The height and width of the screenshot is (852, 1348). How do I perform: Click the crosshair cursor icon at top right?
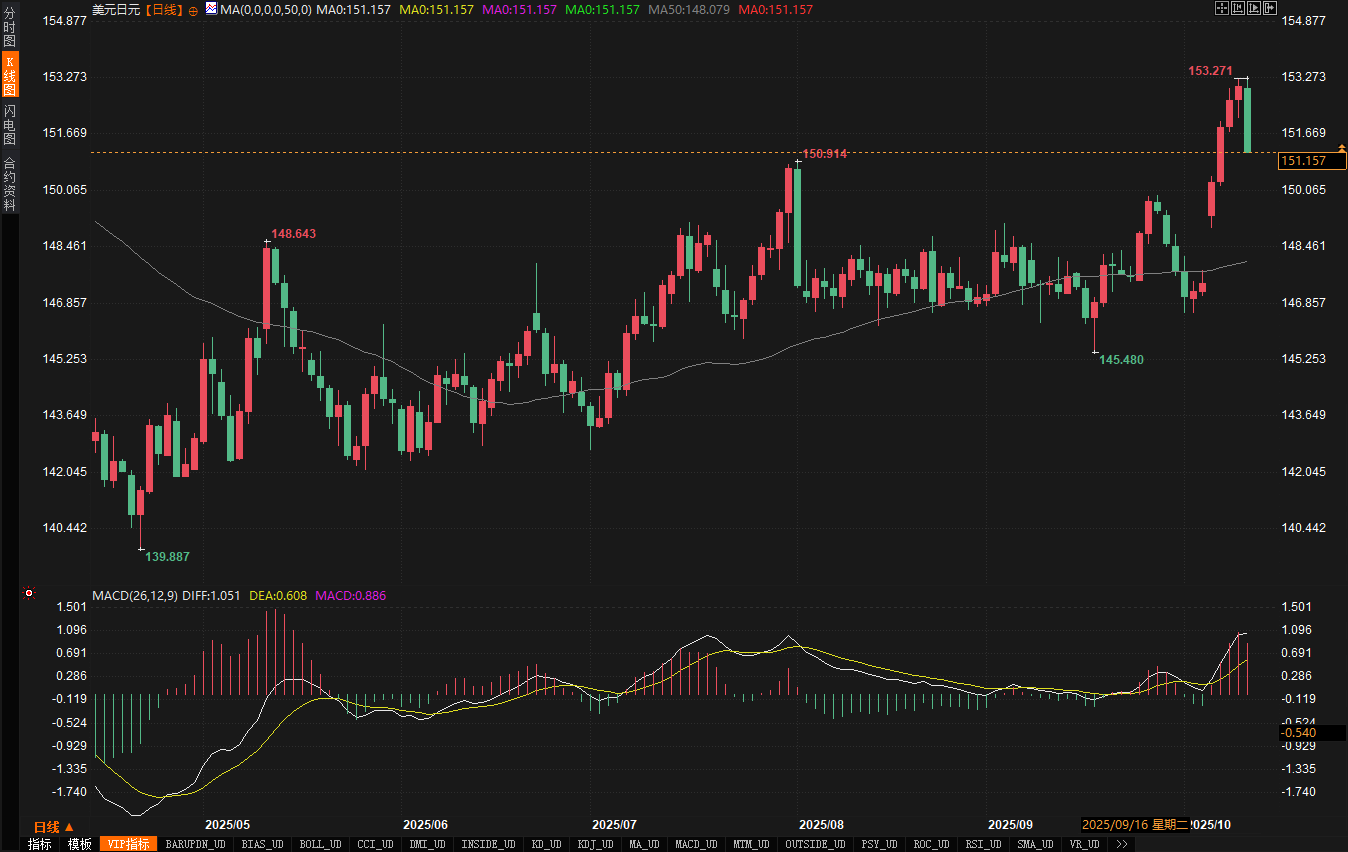[x=1221, y=8]
